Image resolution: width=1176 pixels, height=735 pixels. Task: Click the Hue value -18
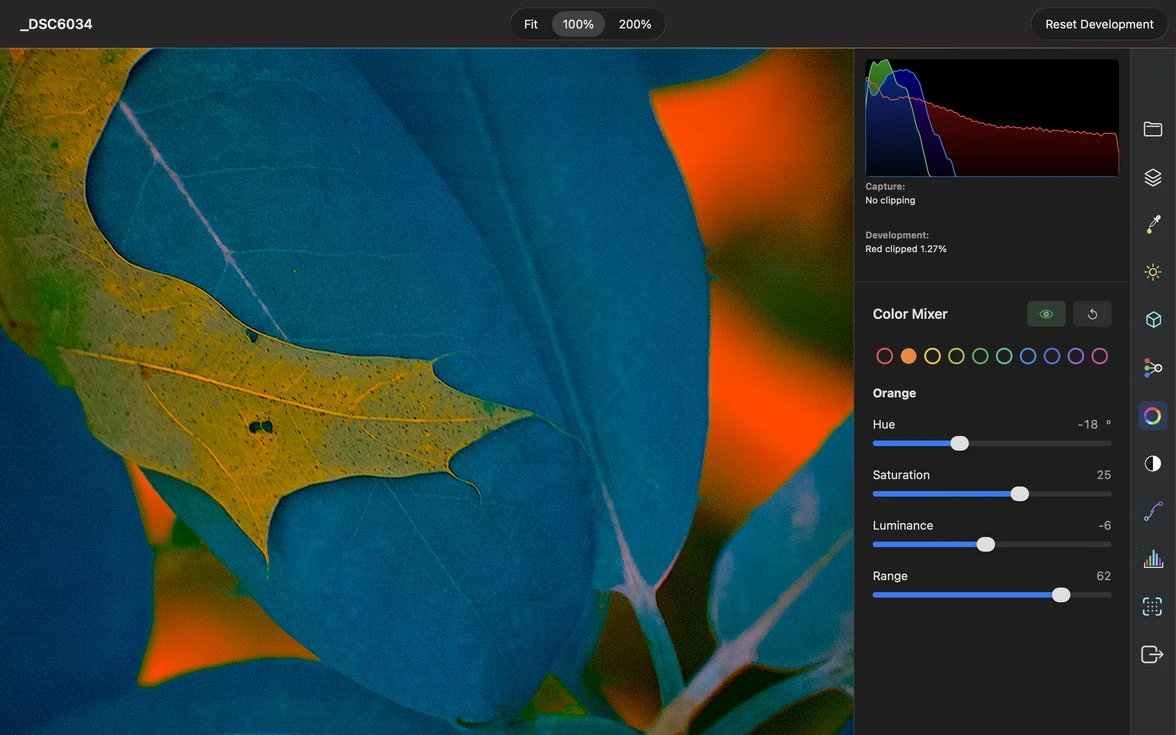point(1088,424)
